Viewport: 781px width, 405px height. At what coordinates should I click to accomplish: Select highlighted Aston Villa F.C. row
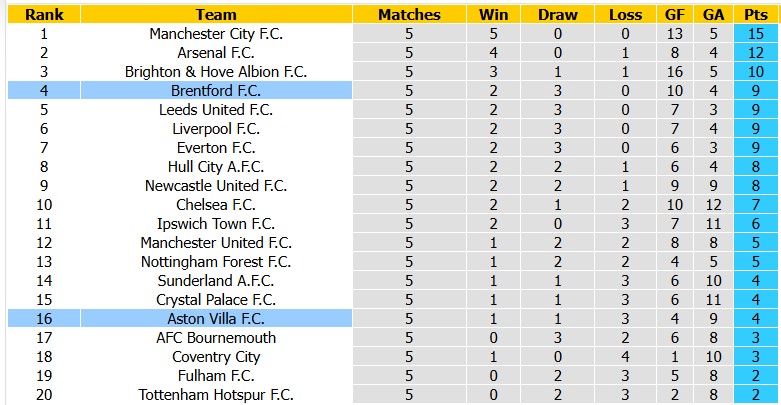[392, 319]
